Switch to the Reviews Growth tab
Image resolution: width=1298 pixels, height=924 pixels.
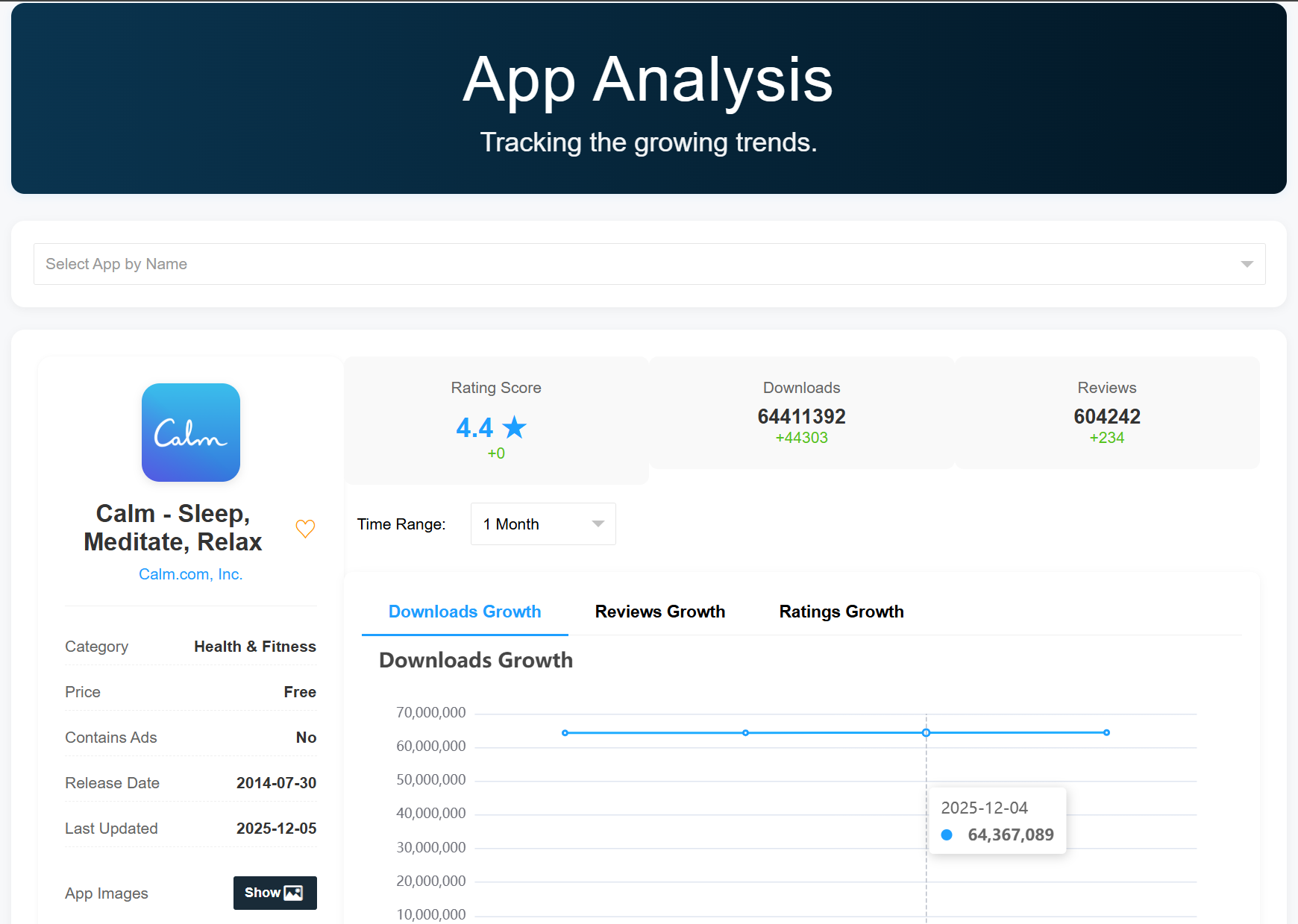pyautogui.click(x=659, y=612)
